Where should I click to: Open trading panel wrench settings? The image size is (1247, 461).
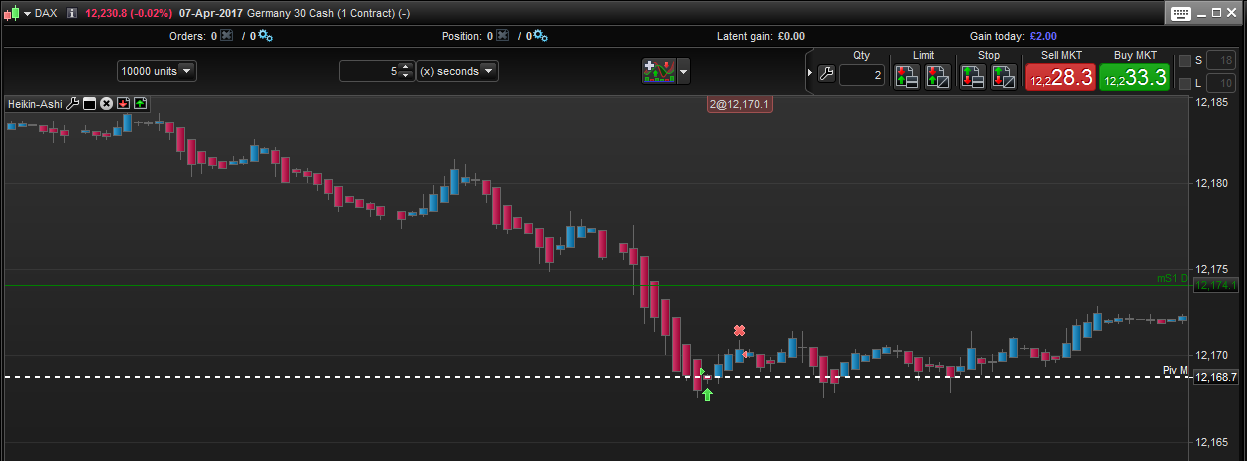pos(826,73)
